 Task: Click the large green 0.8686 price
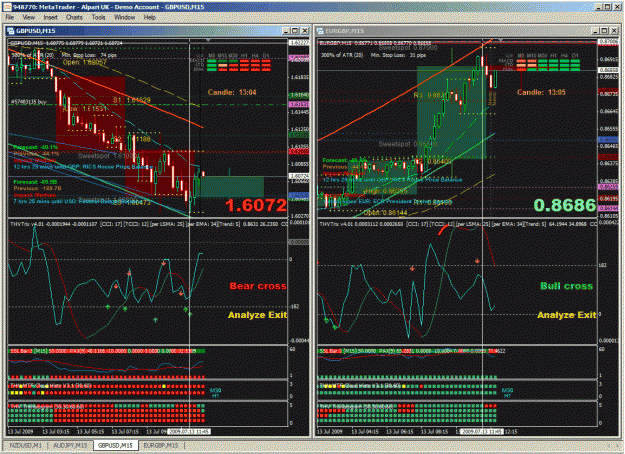(x=565, y=205)
